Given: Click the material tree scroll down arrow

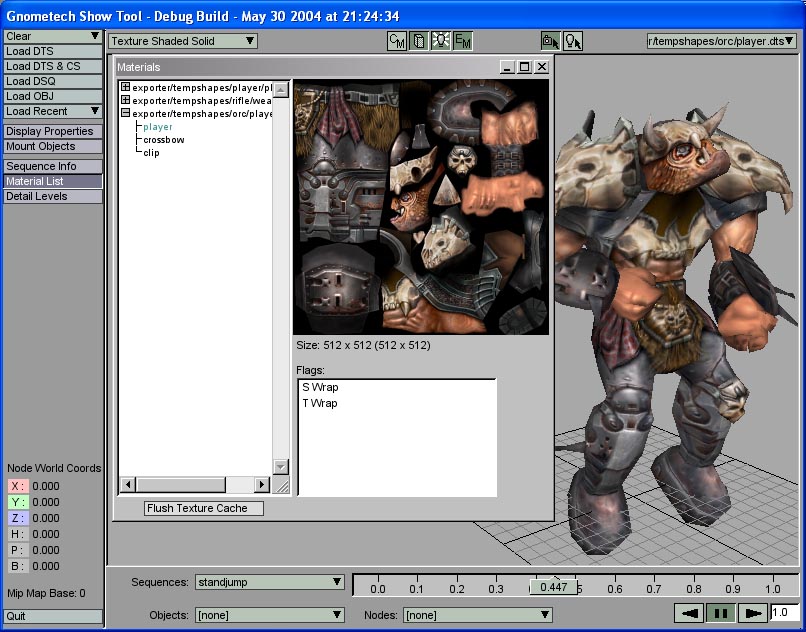Looking at the screenshot, I should (281, 467).
